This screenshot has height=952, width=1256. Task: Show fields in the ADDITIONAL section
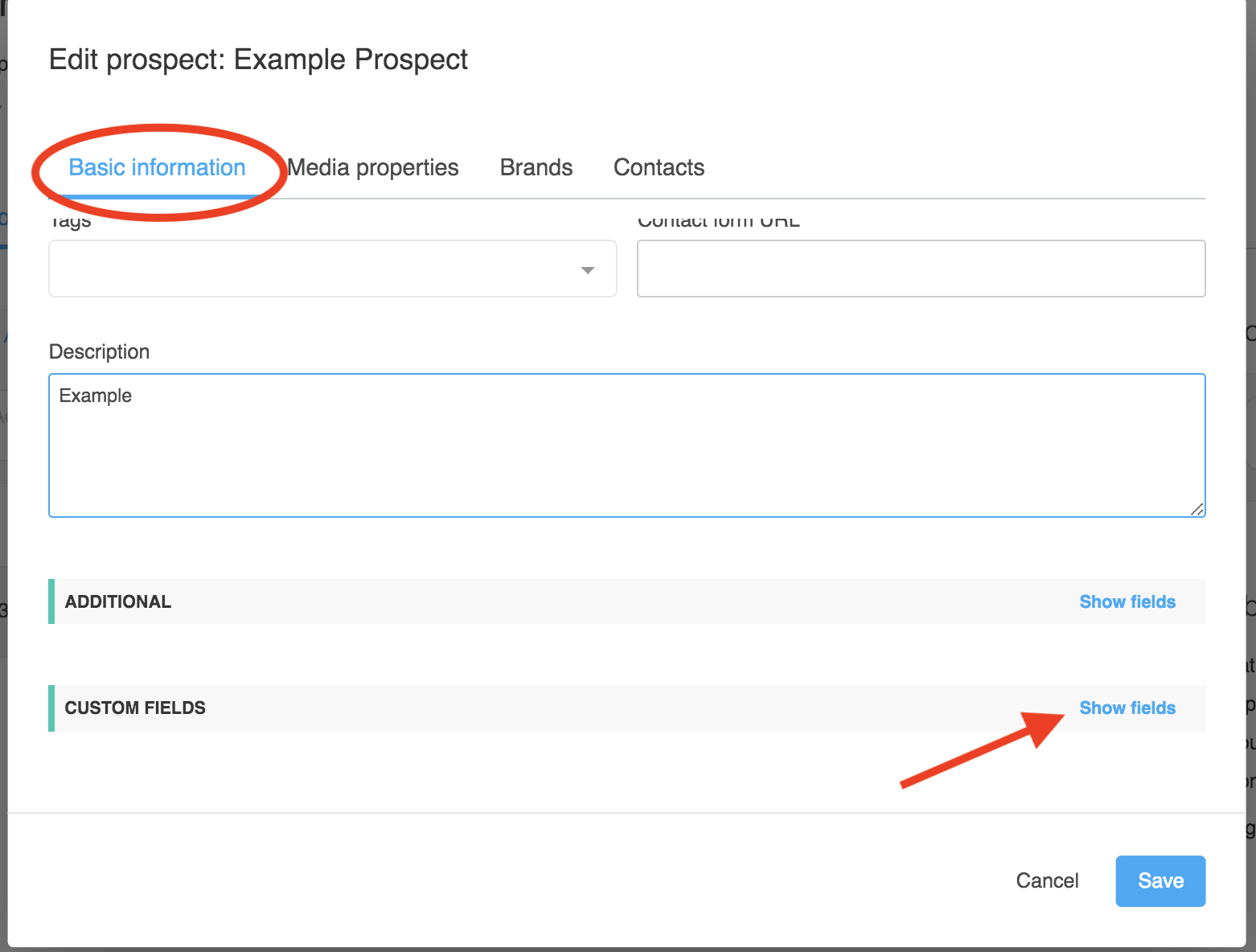tap(1127, 601)
